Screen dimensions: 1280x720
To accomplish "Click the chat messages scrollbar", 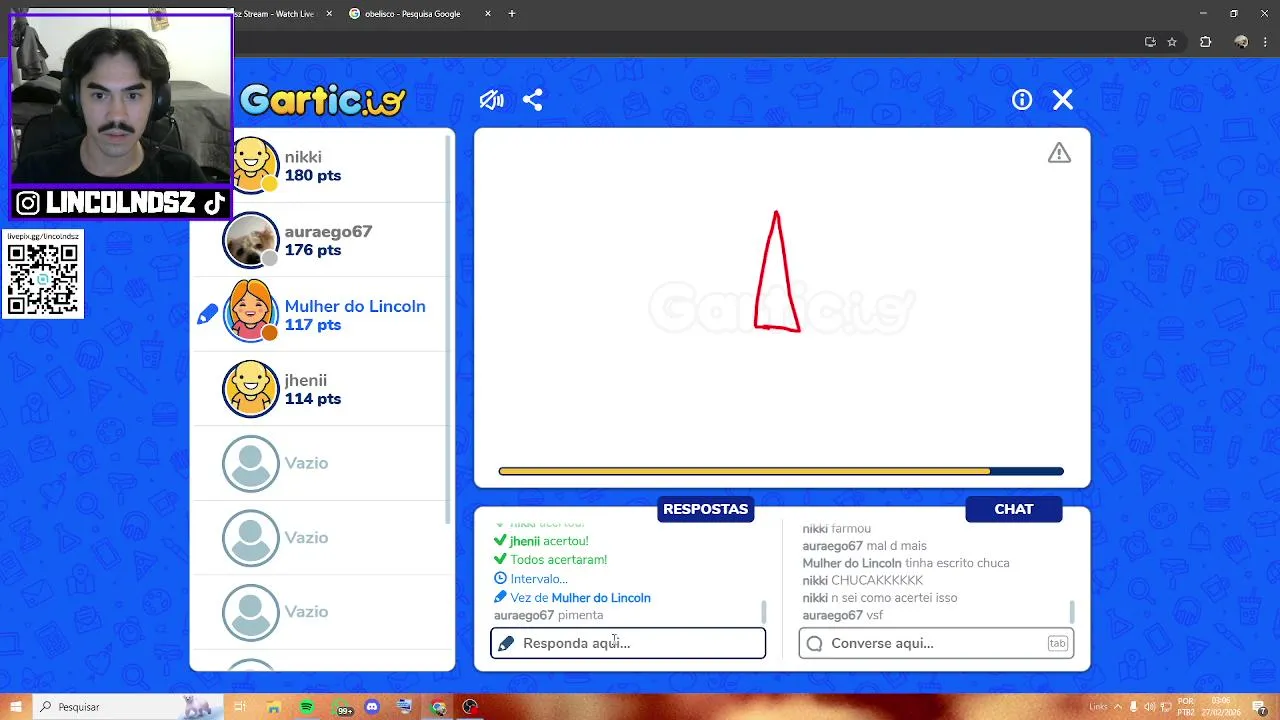I will coord(1072,611).
